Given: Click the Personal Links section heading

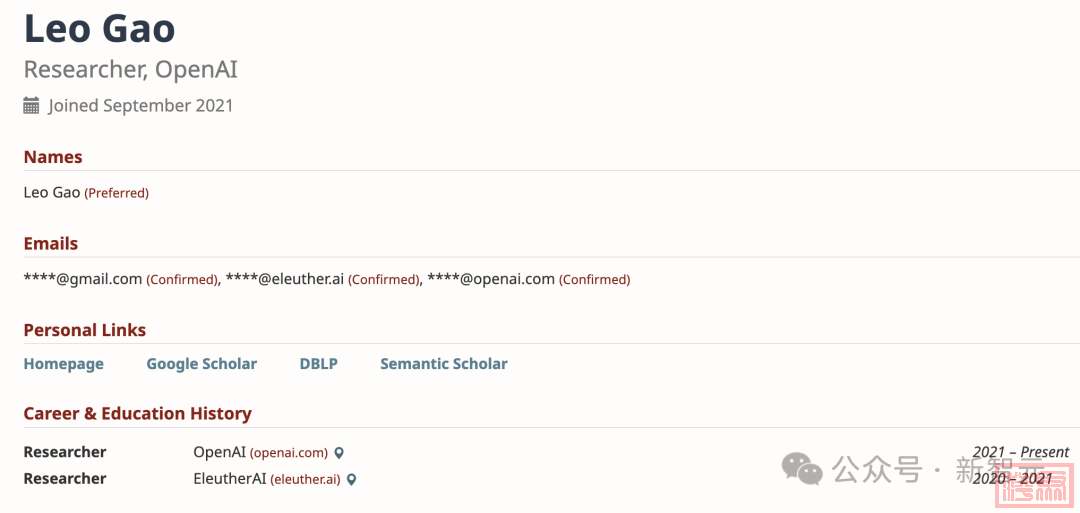Looking at the screenshot, I should click(84, 330).
